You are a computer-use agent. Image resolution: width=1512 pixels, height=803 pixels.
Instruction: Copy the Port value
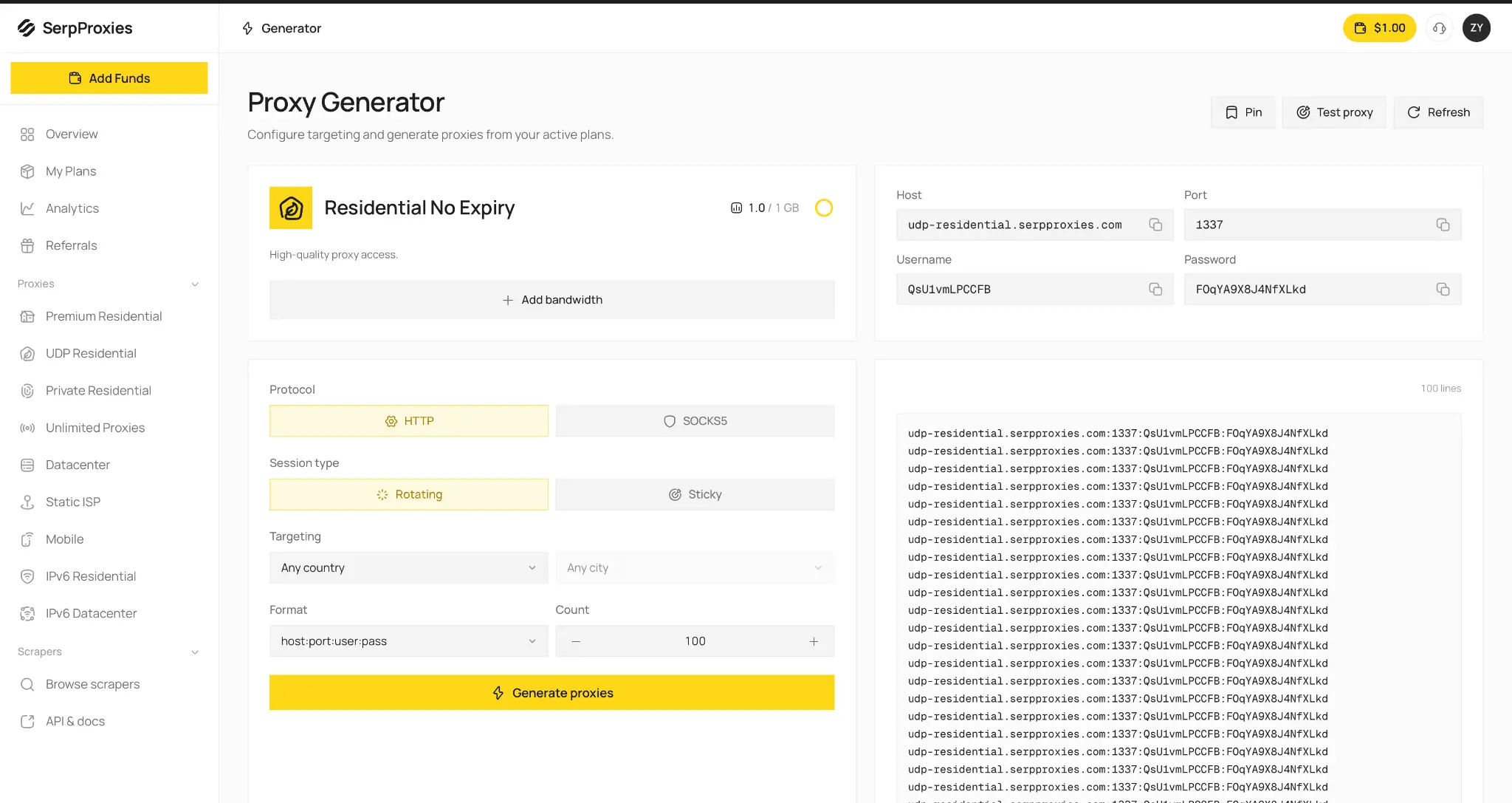tap(1443, 225)
